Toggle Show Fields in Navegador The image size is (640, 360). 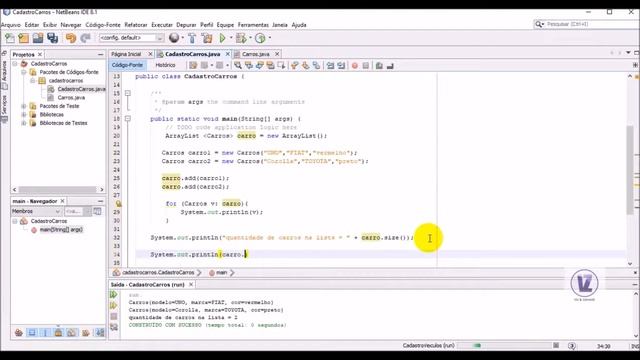point(32,333)
